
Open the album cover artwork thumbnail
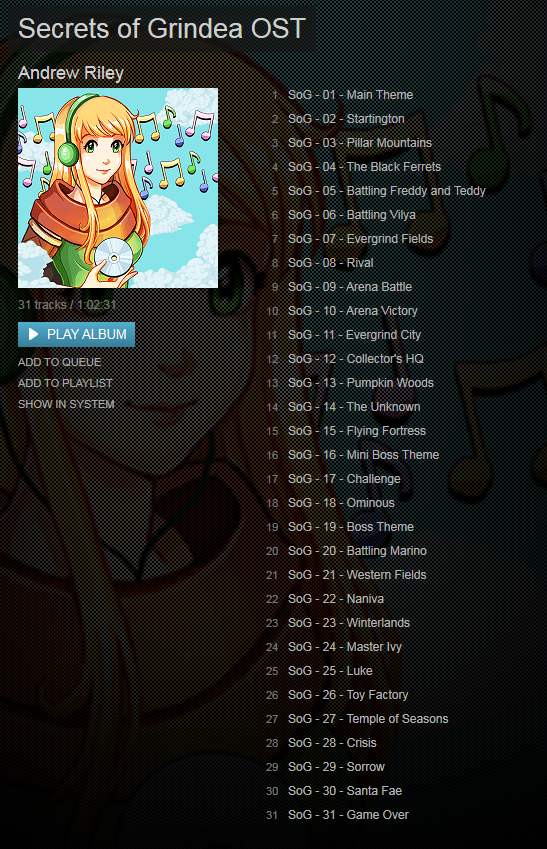118,188
